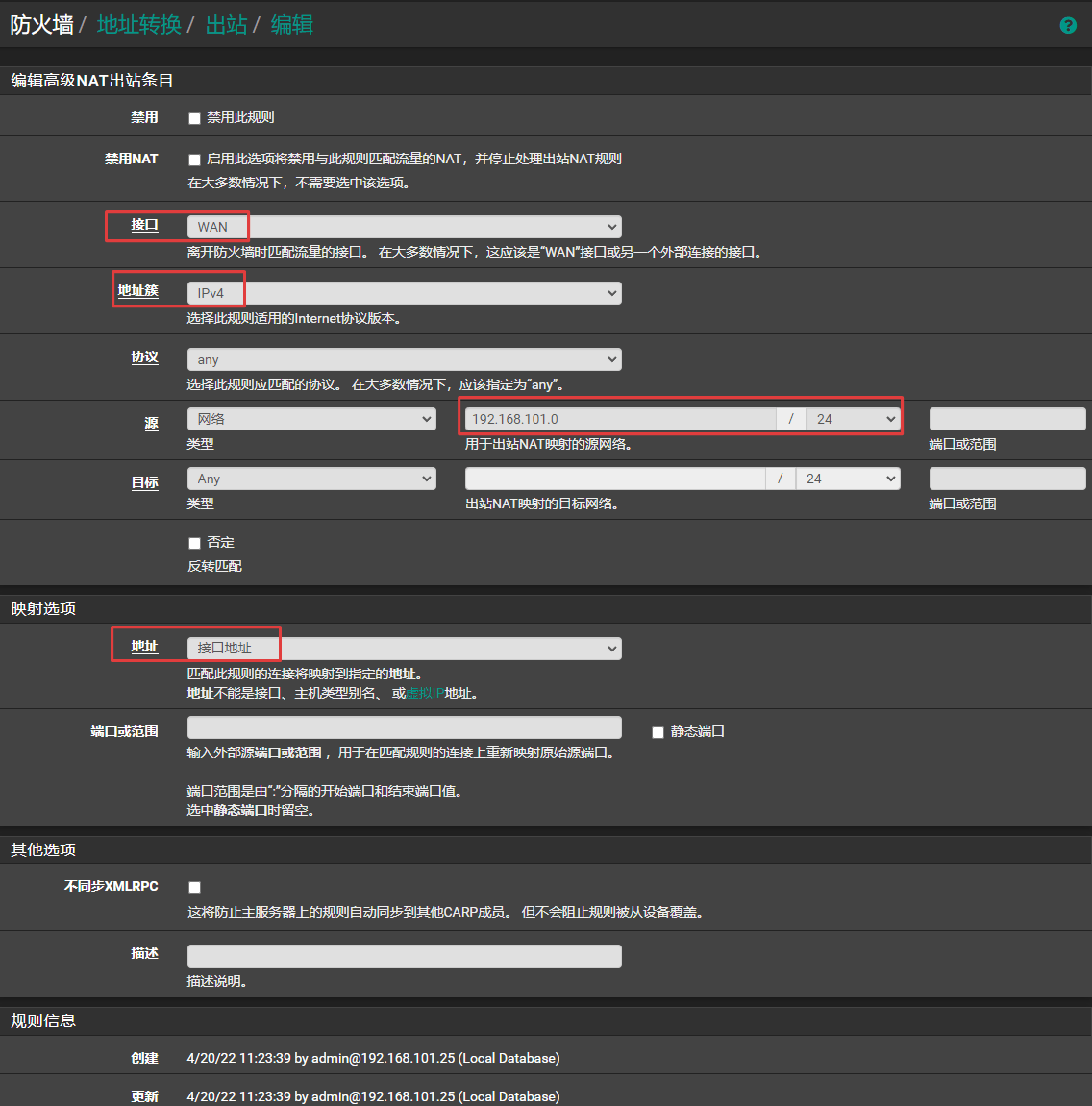The height and width of the screenshot is (1106, 1092).
Task: Tick the 不同步XMLRPC checkbox
Action: pyautogui.click(x=194, y=887)
